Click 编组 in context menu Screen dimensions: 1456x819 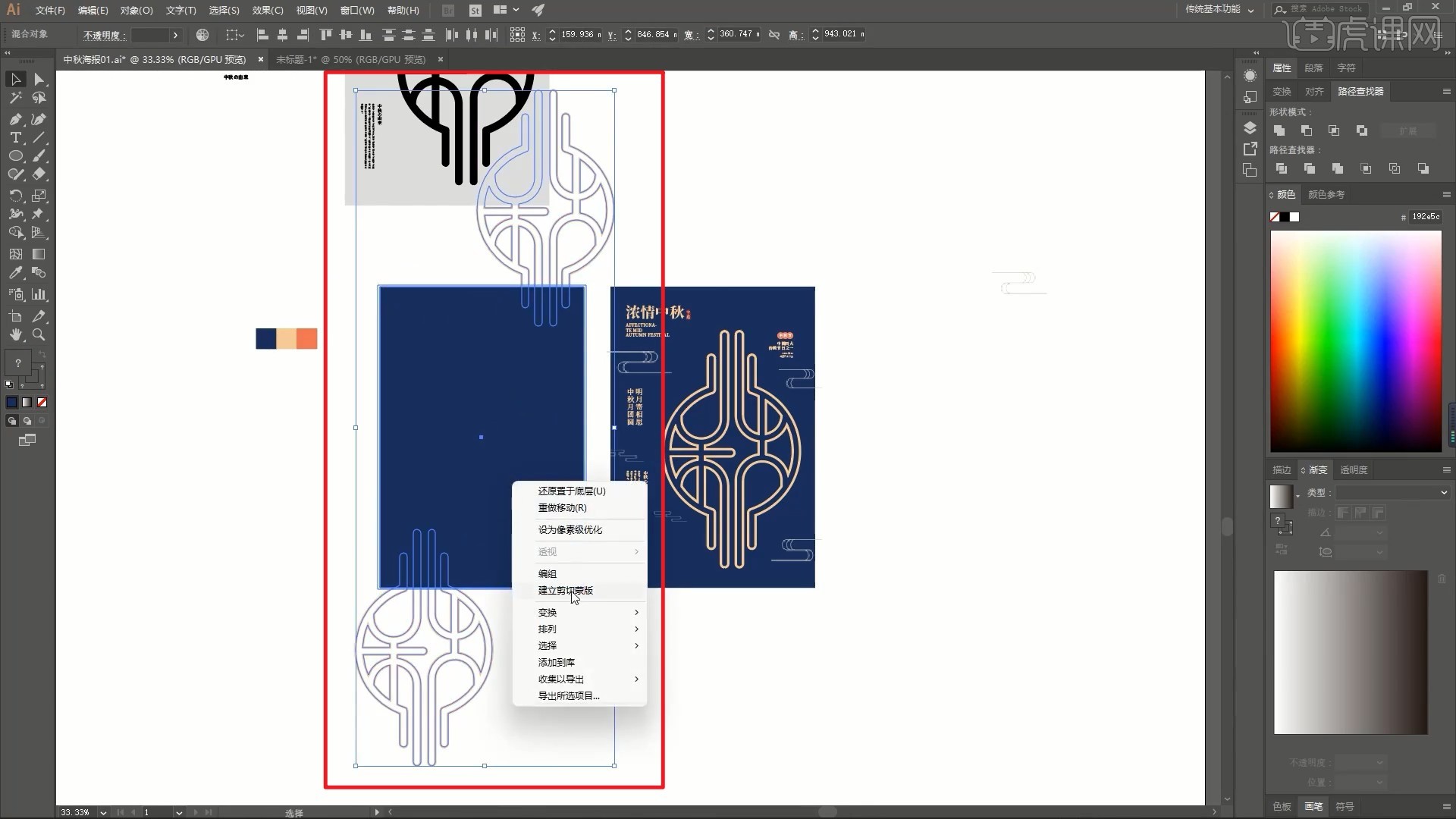(x=547, y=573)
